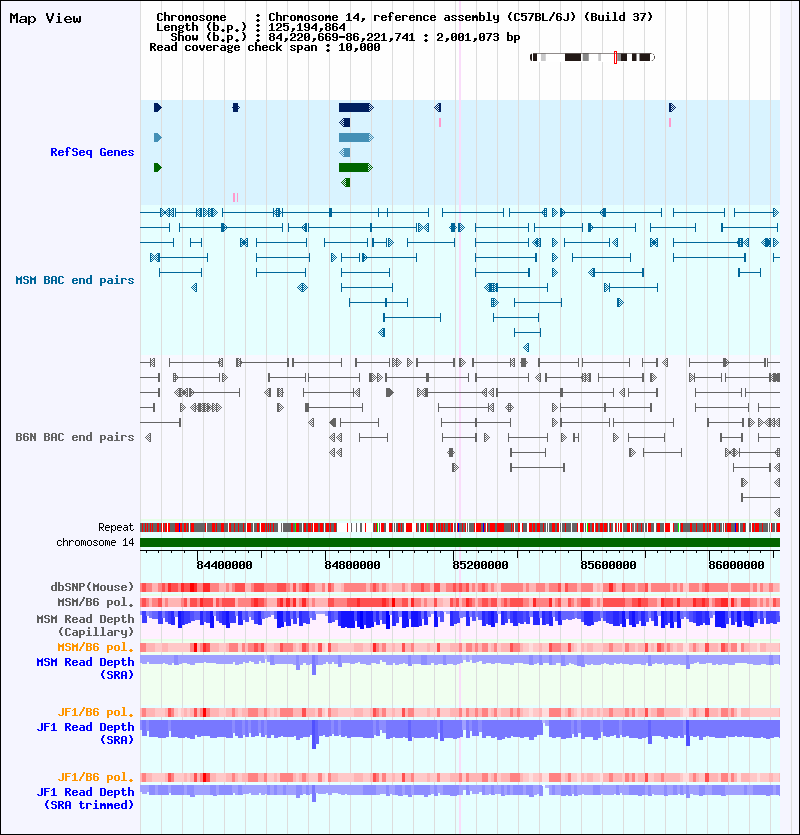Click the green arrow gene at far left of RefSeq
Screen dimensions: 800x835
(158, 167)
